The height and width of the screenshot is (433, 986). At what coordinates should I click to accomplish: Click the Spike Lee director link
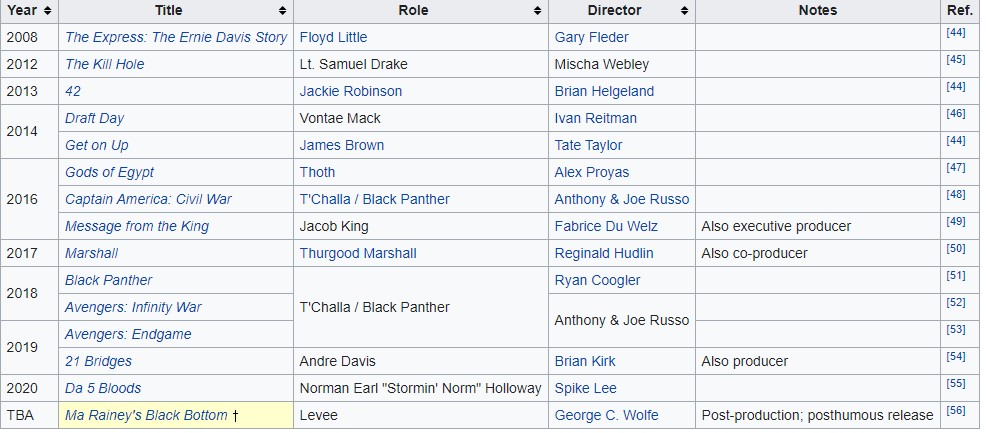coord(585,388)
